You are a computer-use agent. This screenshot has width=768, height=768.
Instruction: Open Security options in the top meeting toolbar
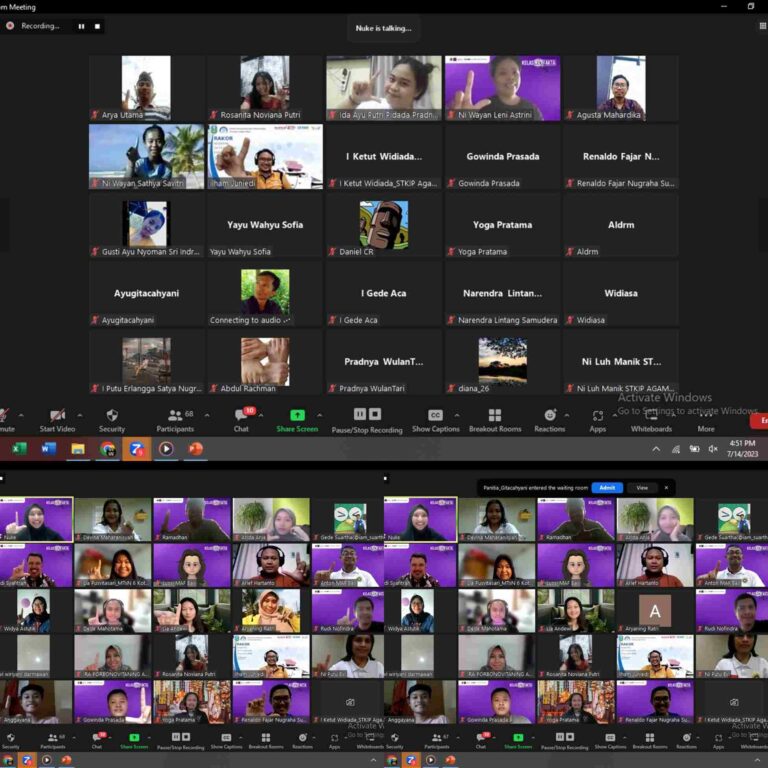[x=112, y=420]
